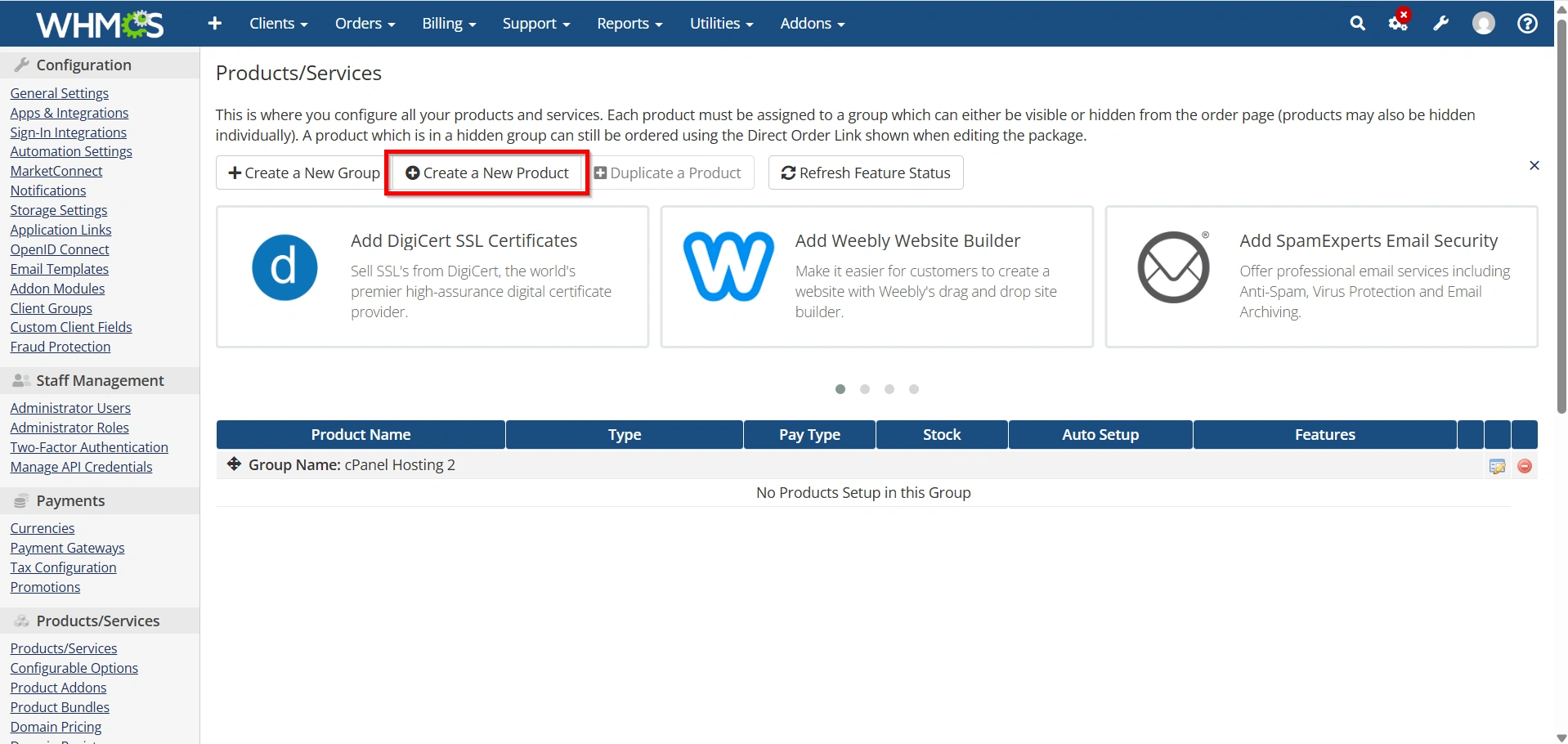The image size is (1568, 744).
Task: Click the move handle for cPanel Hosting 2
Action: pos(234,464)
